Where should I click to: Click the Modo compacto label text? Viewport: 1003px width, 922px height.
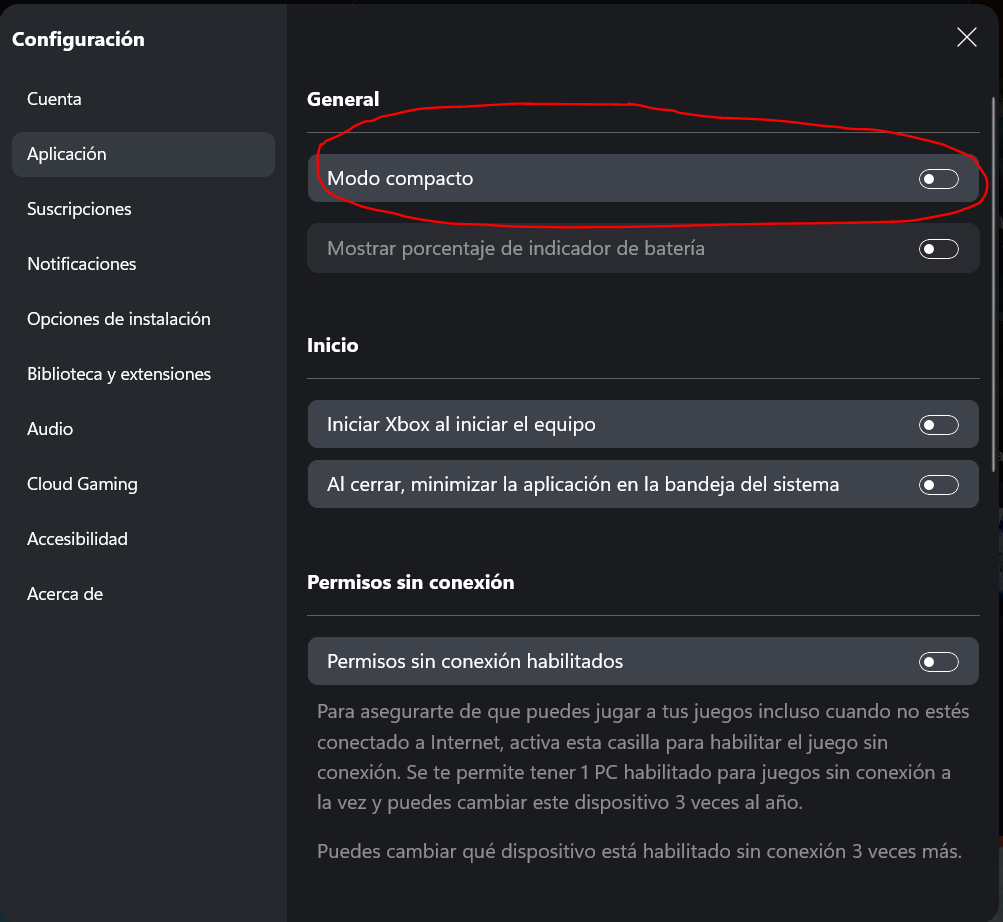pos(400,179)
